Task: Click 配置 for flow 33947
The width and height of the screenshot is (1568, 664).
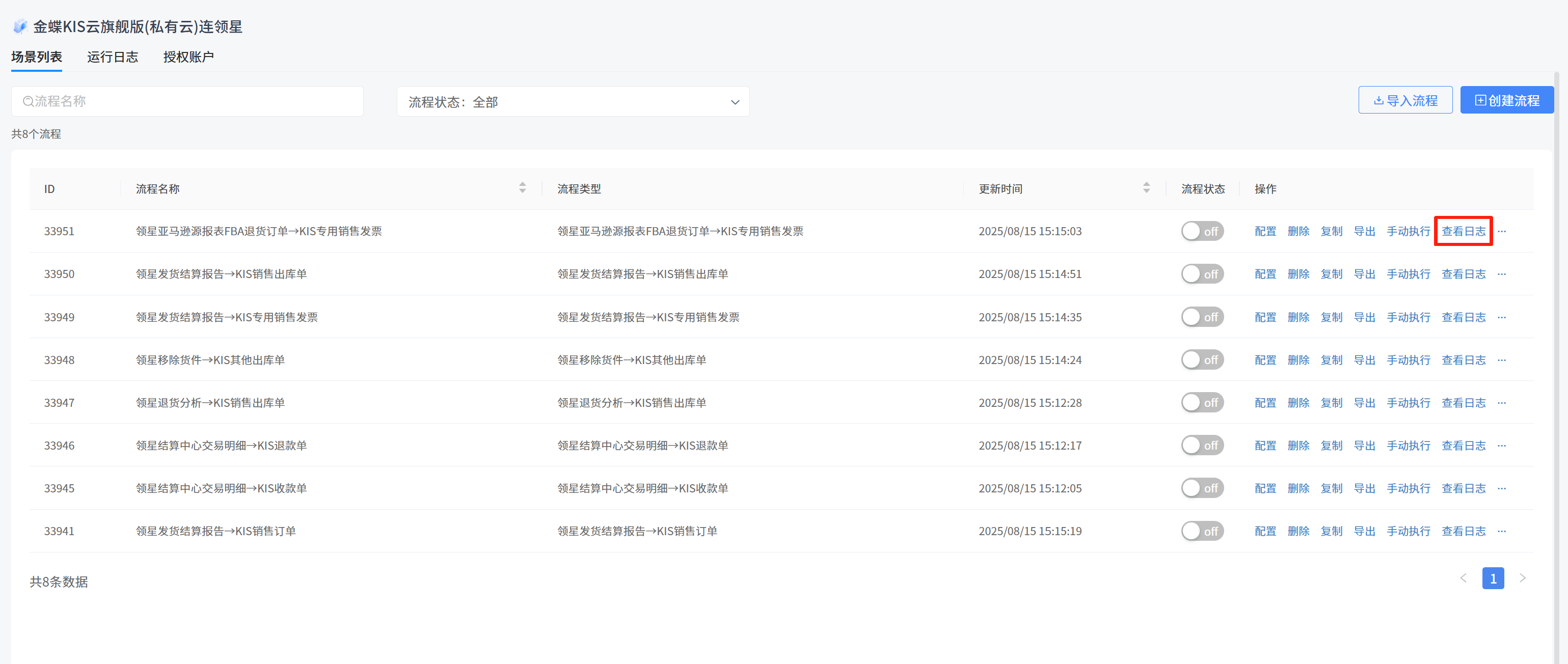Action: click(1265, 403)
